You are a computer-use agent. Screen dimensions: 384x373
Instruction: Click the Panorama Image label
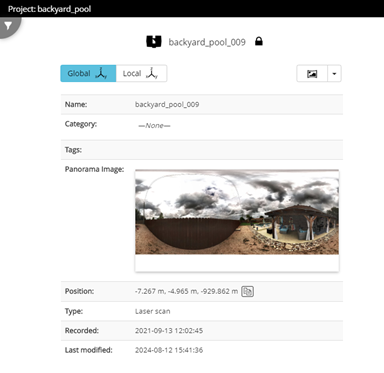94,169
